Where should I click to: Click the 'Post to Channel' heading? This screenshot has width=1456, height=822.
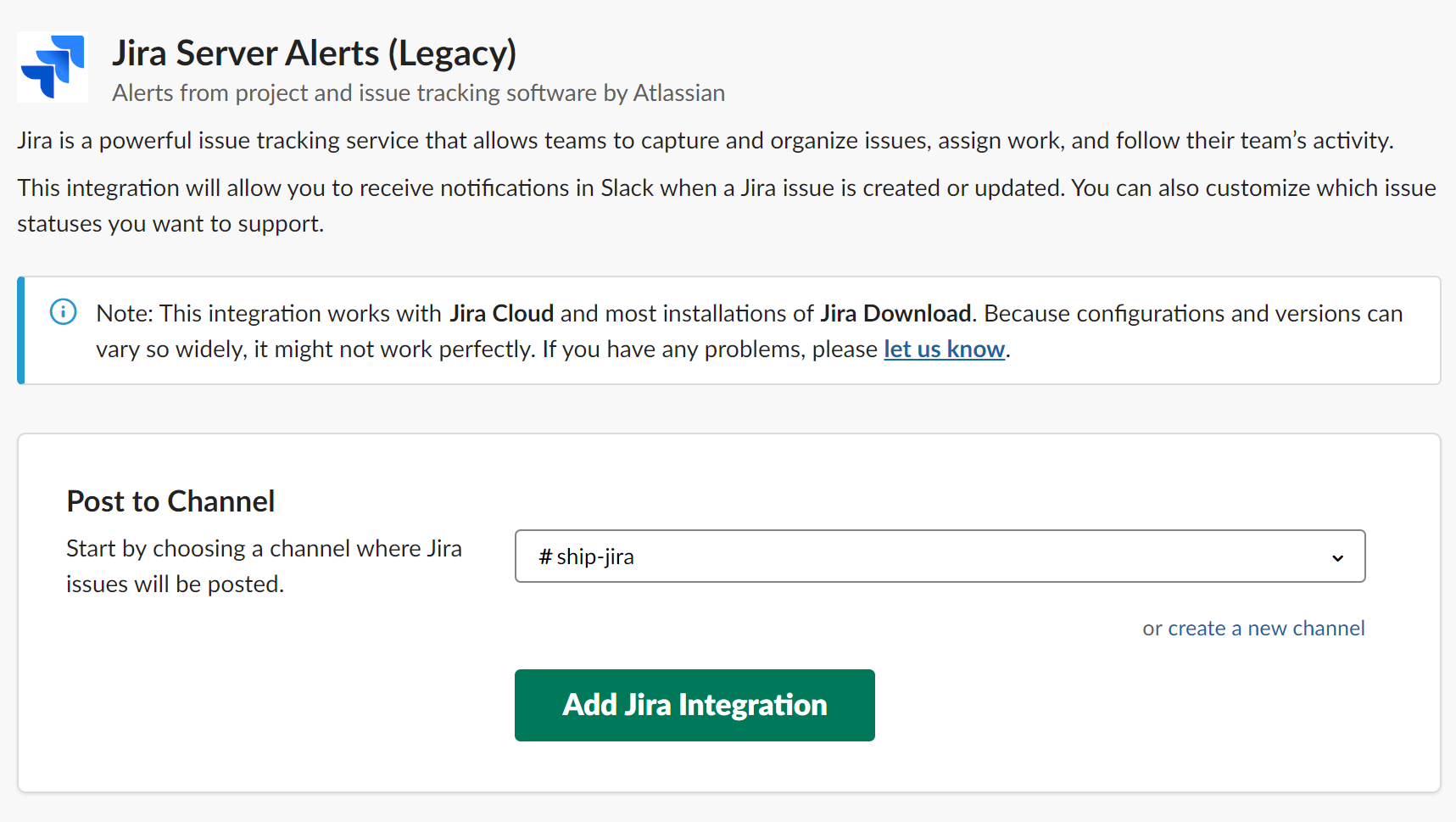pyautogui.click(x=170, y=501)
